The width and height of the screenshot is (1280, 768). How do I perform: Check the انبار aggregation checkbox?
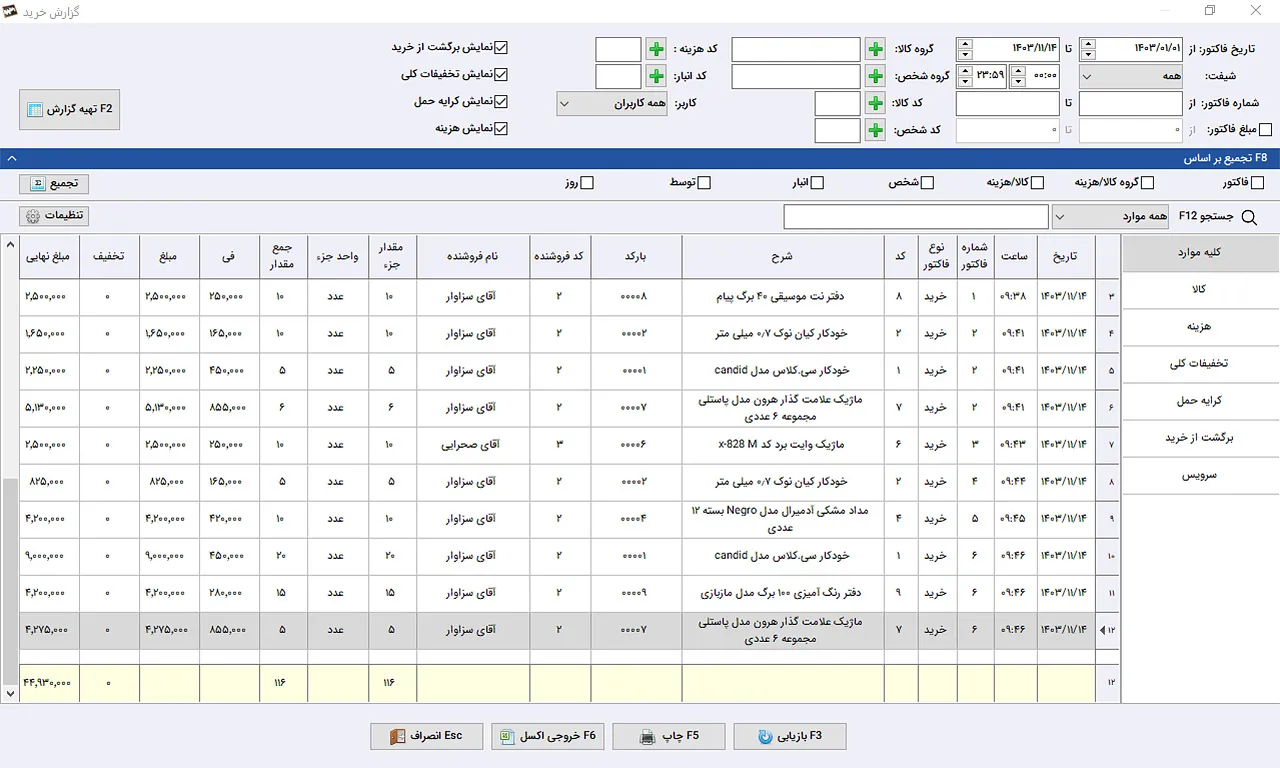click(817, 183)
